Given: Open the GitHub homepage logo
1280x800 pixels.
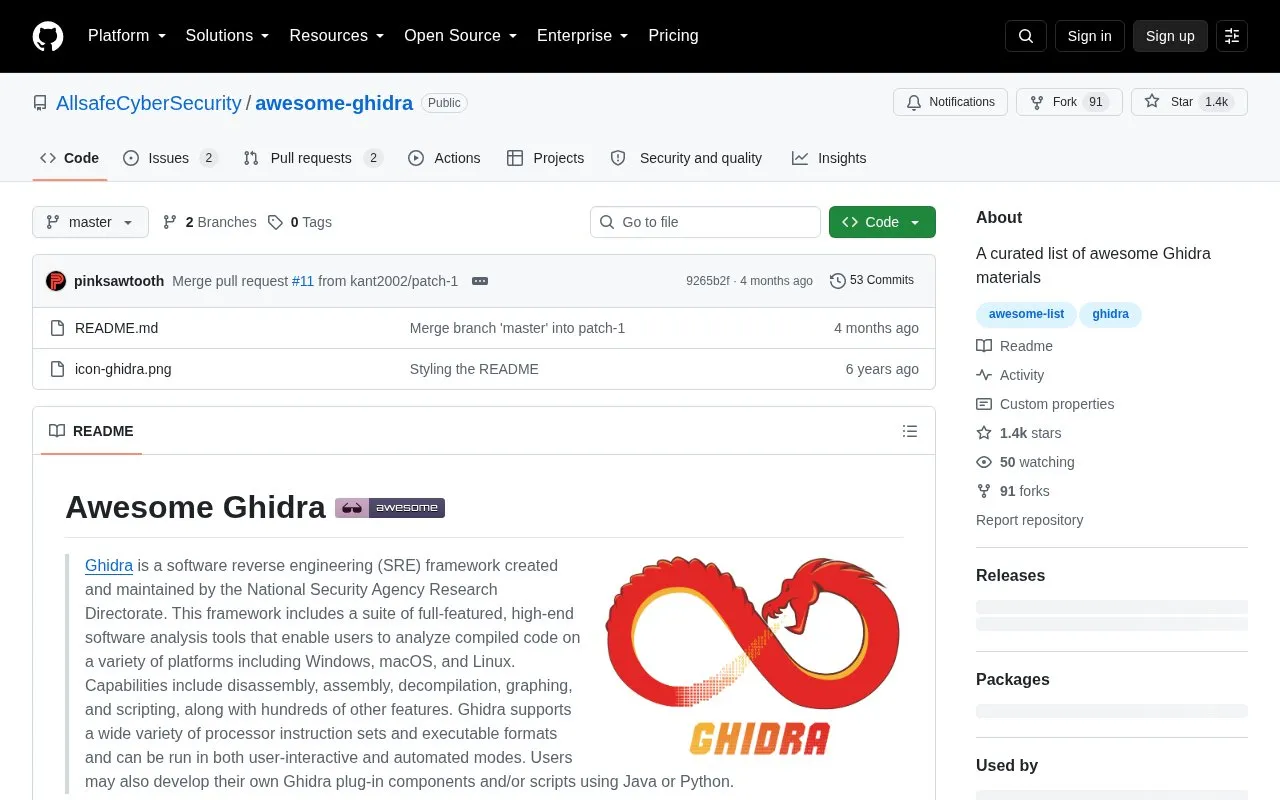Looking at the screenshot, I should 48,36.
